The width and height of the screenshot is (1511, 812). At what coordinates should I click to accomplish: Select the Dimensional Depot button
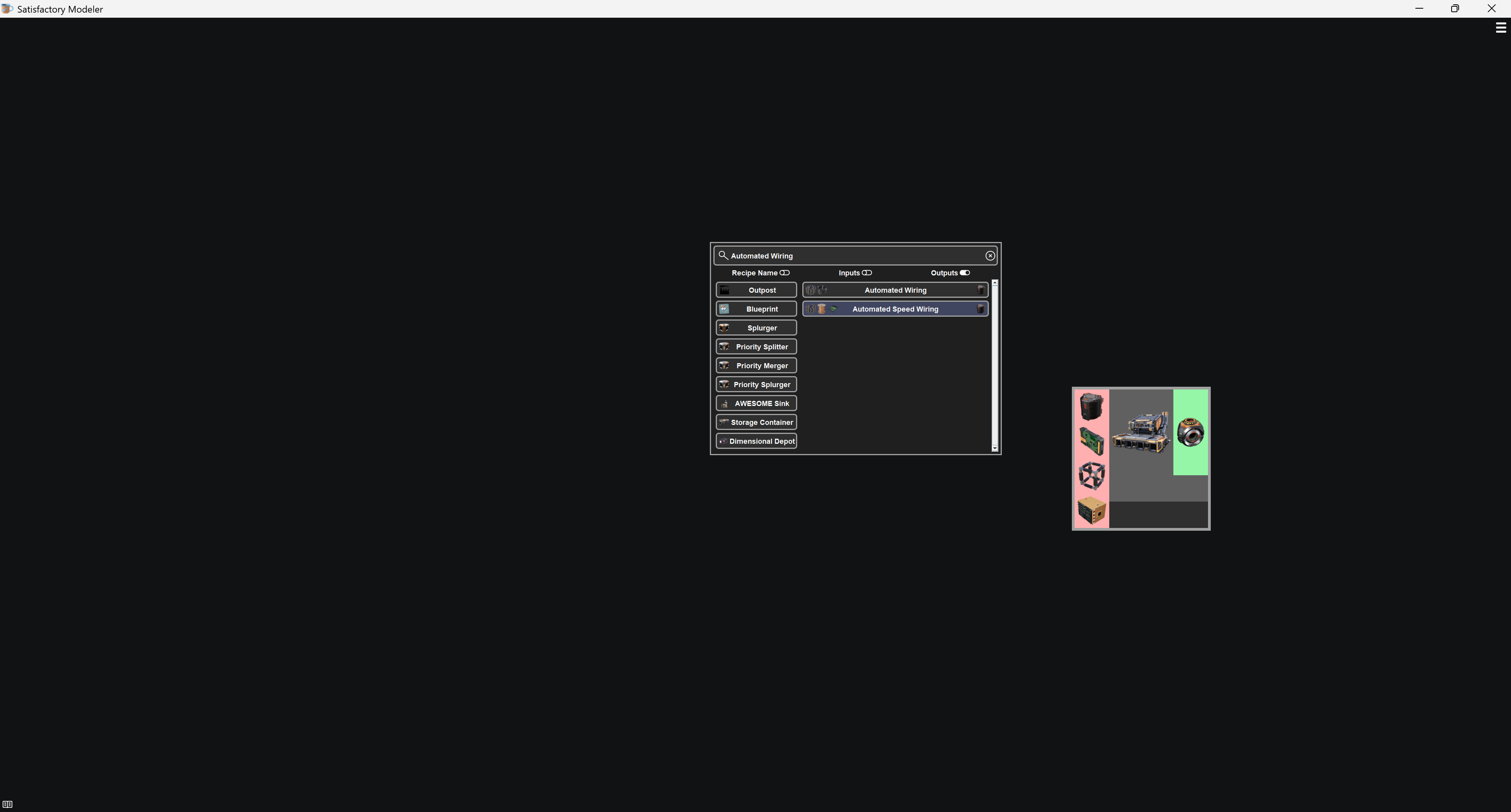coord(756,441)
